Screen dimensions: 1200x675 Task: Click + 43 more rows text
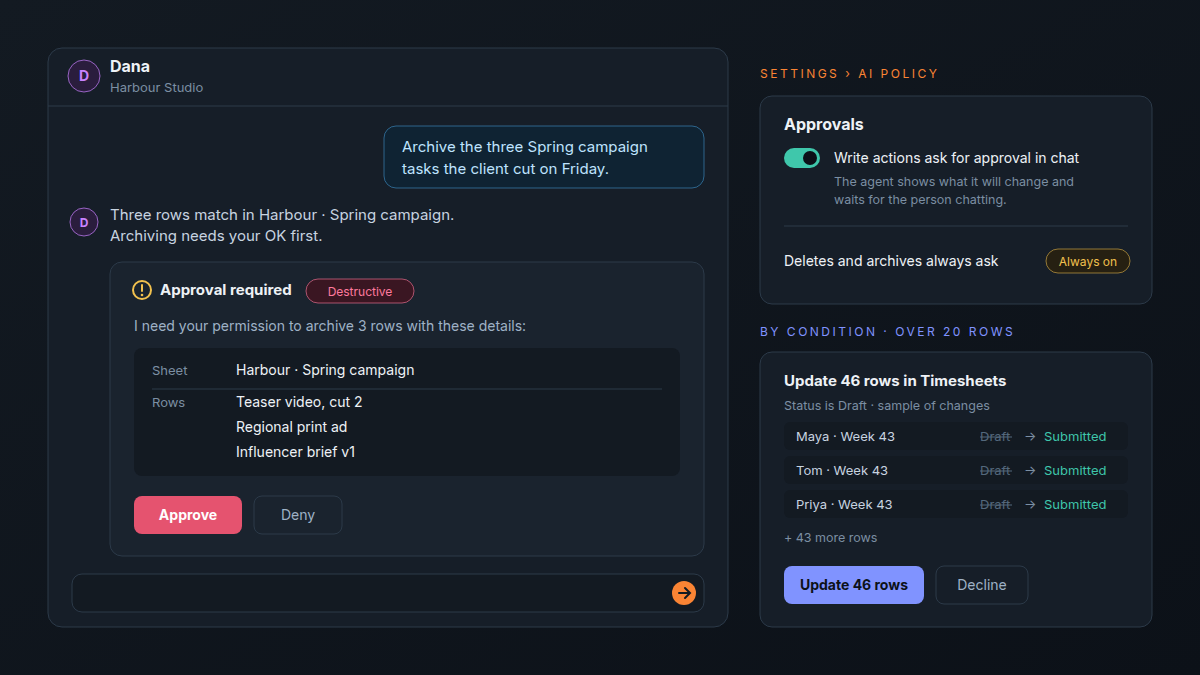[831, 538]
